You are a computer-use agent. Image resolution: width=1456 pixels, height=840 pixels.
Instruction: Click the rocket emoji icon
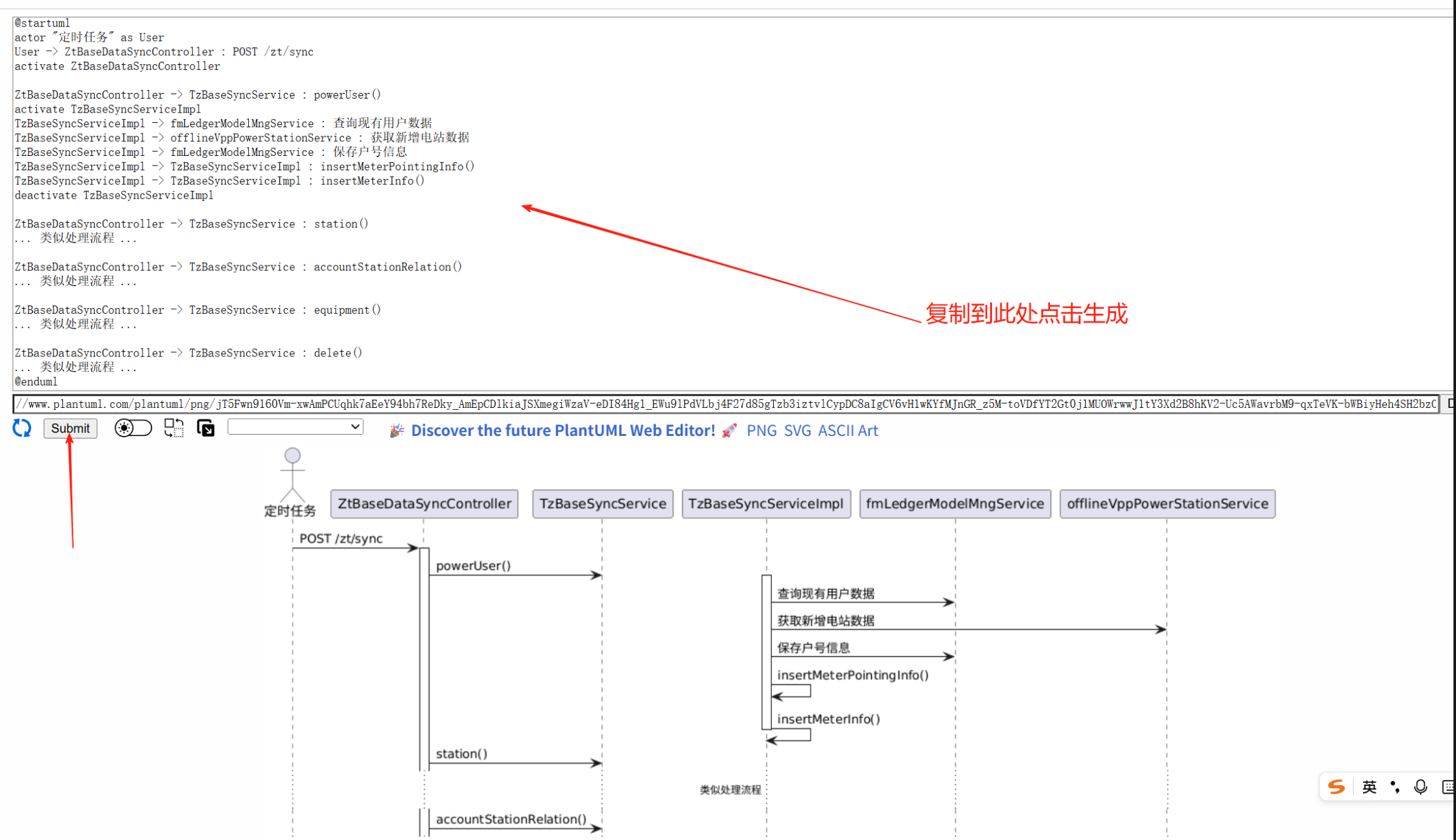pyautogui.click(x=729, y=431)
